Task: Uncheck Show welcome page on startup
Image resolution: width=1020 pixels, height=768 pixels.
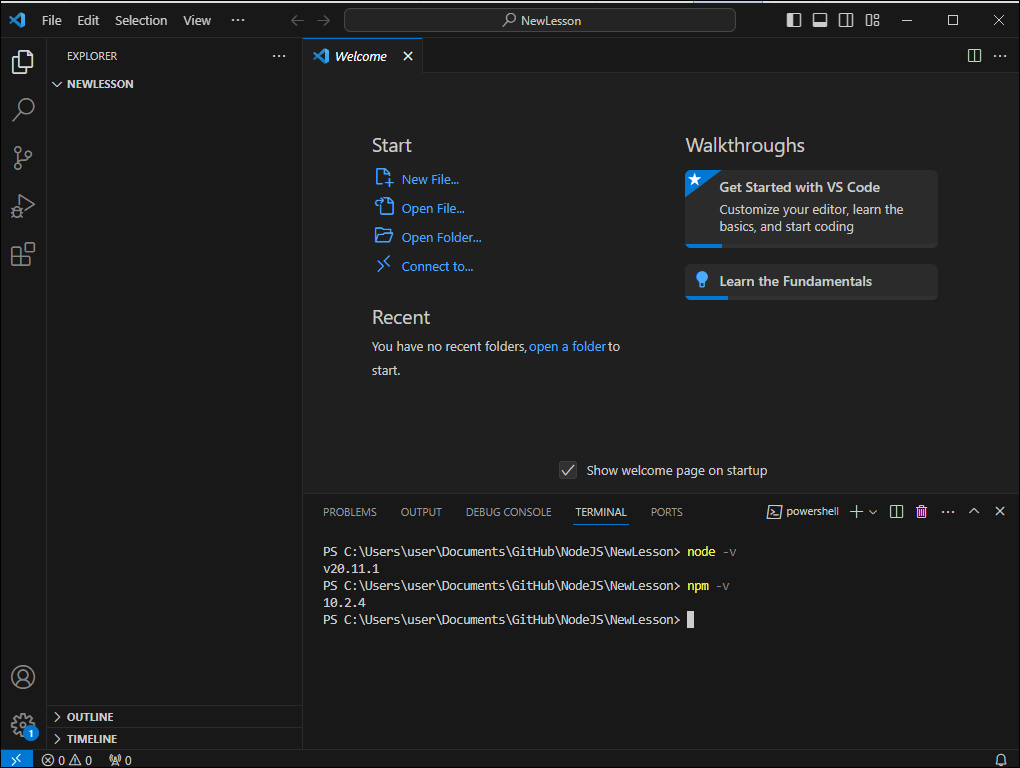Action: (568, 470)
